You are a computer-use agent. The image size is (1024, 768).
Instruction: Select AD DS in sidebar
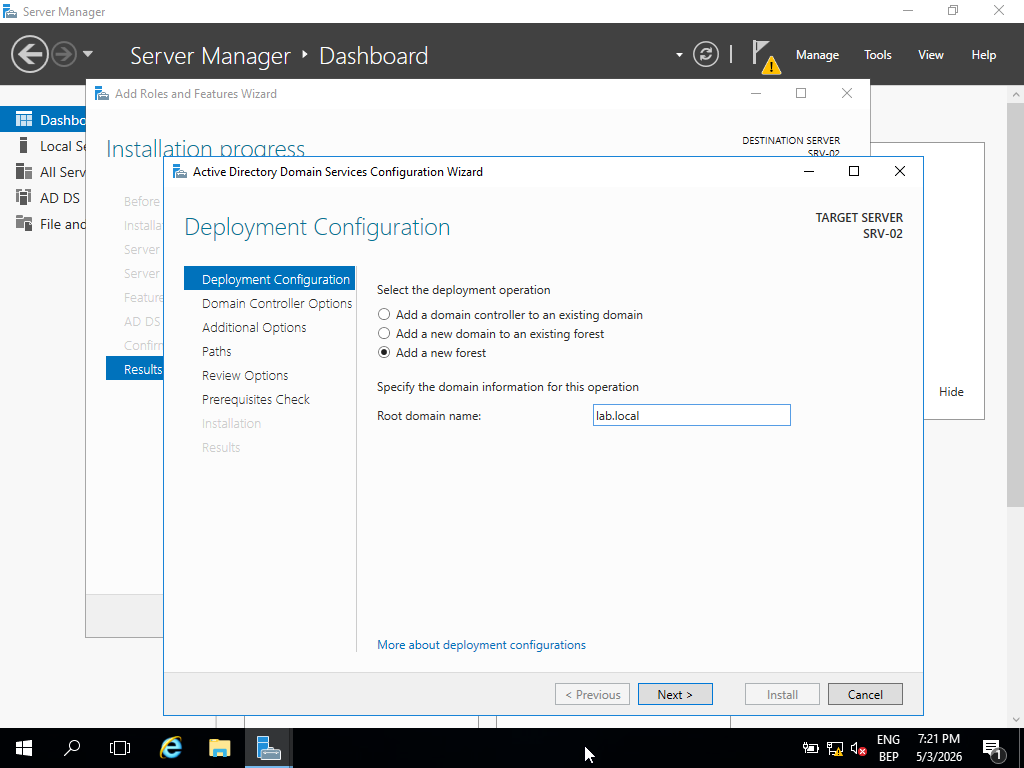43,198
